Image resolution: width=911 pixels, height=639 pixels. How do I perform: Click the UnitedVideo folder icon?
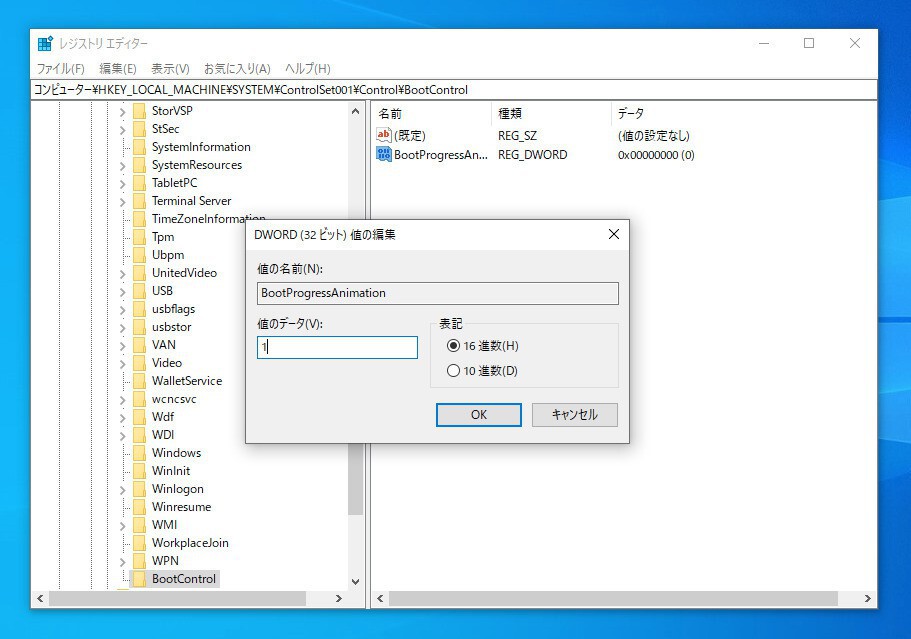139,273
